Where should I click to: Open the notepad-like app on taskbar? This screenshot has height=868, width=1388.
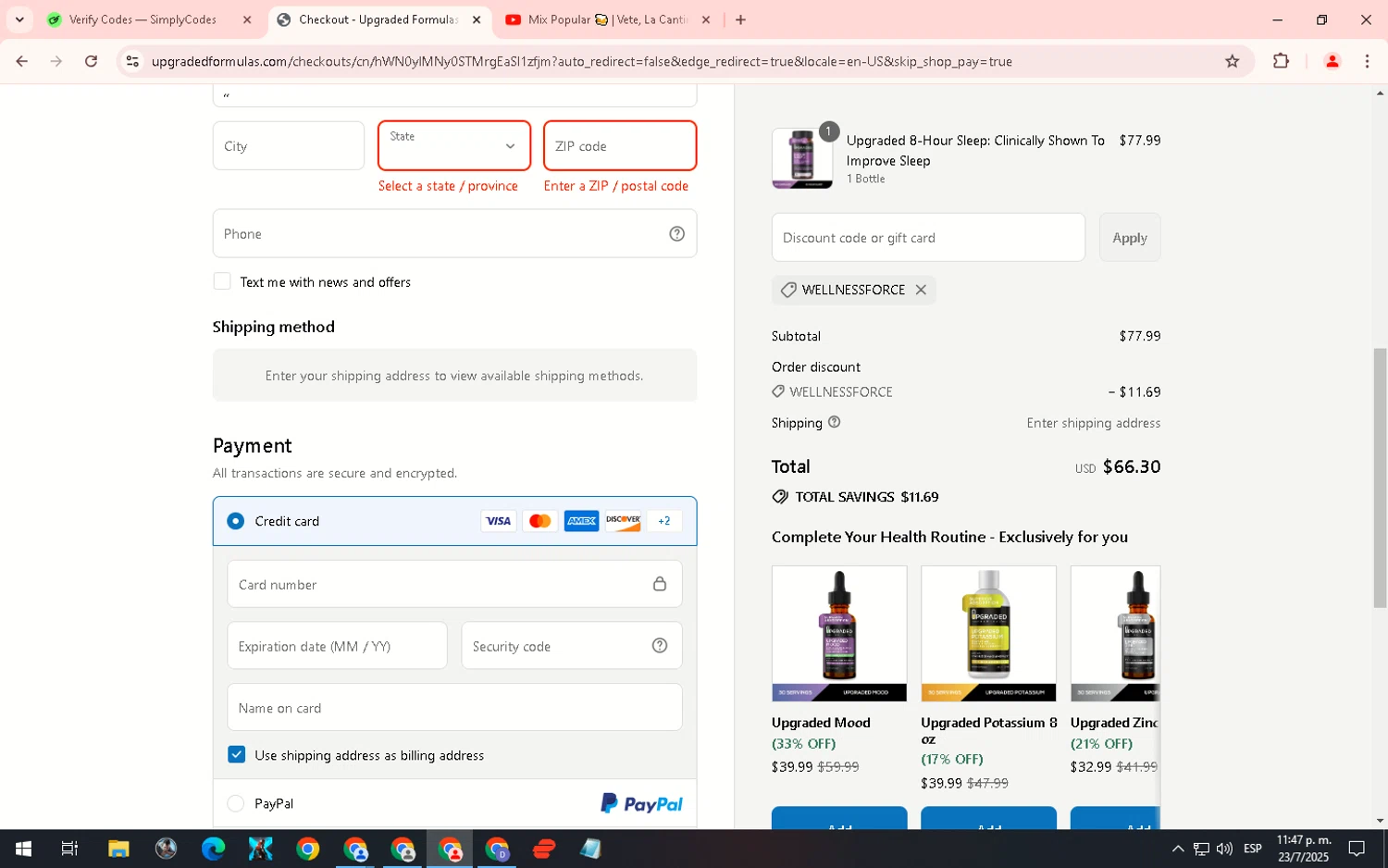click(591, 849)
